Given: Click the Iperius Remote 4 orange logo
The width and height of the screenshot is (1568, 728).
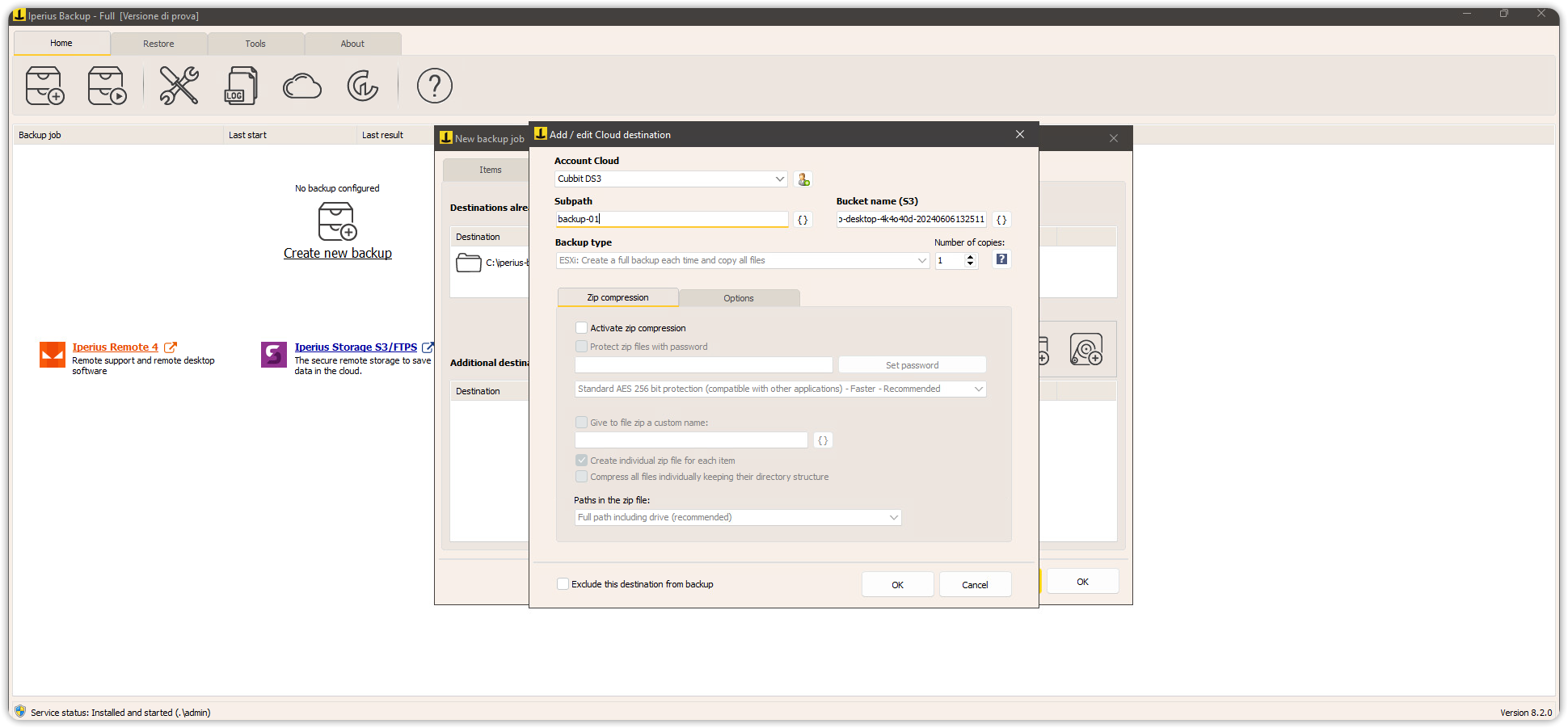Looking at the screenshot, I should coord(53,355).
